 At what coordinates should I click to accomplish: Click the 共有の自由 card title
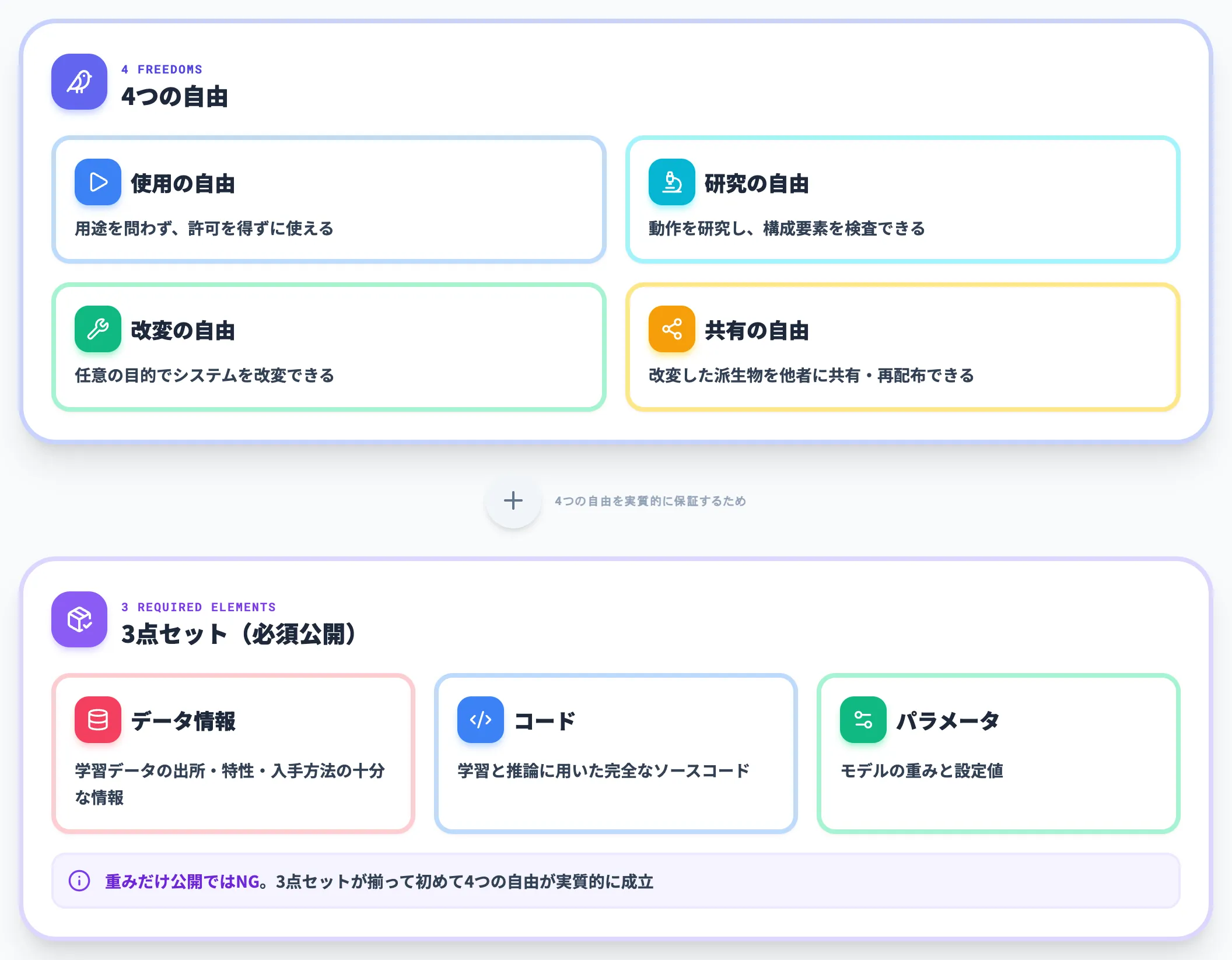click(x=757, y=330)
